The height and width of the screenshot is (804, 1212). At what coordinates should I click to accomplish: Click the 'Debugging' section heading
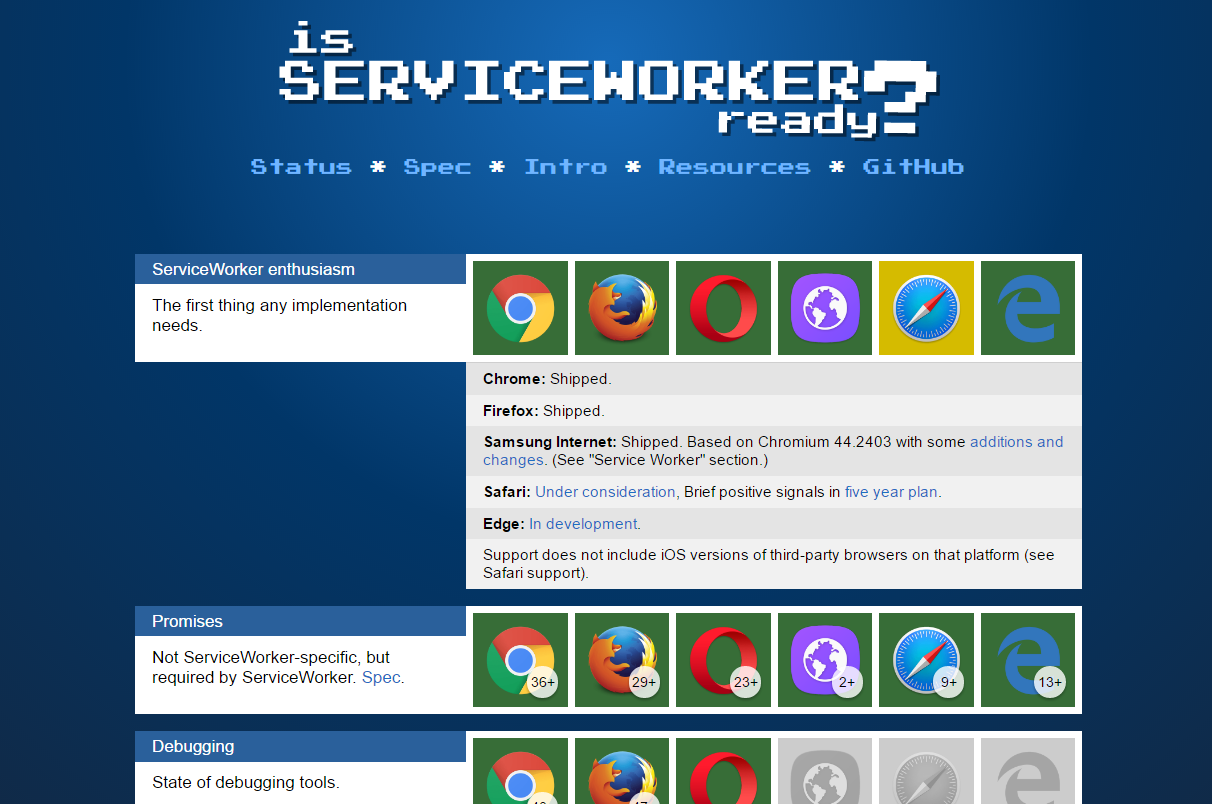tap(300, 746)
